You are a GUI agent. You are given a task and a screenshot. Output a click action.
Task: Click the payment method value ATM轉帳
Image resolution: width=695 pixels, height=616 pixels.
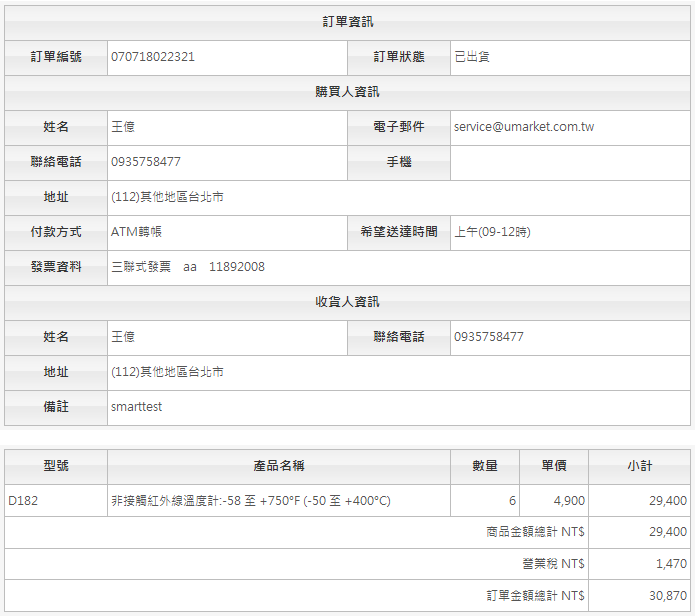coord(137,232)
